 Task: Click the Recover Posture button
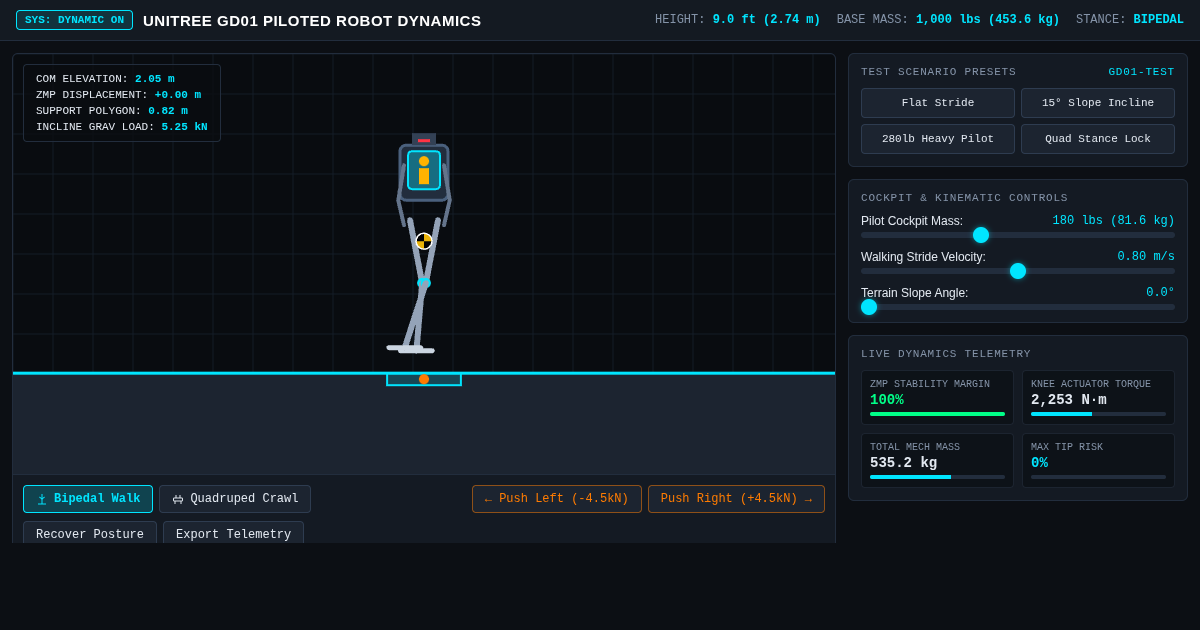[x=90, y=534]
